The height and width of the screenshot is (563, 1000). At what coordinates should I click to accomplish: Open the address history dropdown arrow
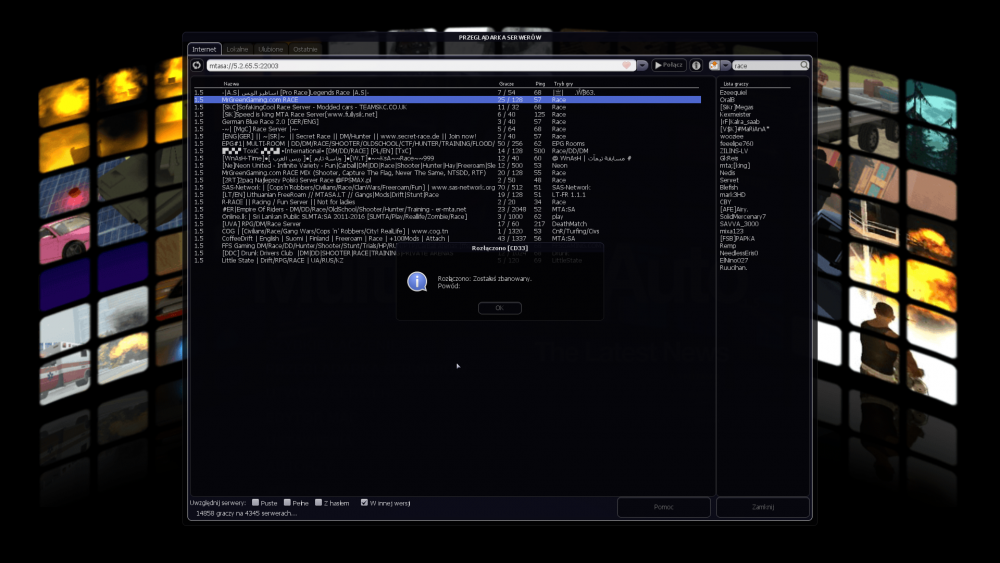coord(643,65)
